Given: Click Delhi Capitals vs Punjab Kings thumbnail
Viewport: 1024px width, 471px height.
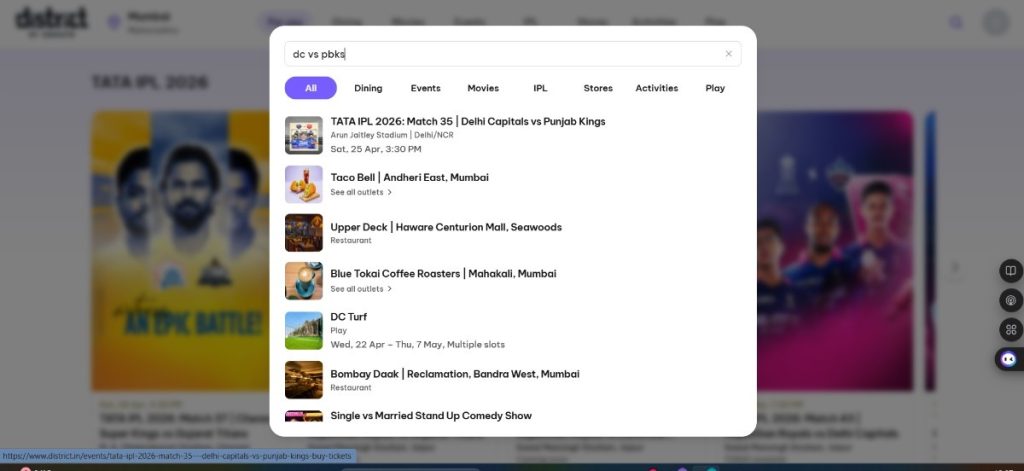Looking at the screenshot, I should pos(304,135).
